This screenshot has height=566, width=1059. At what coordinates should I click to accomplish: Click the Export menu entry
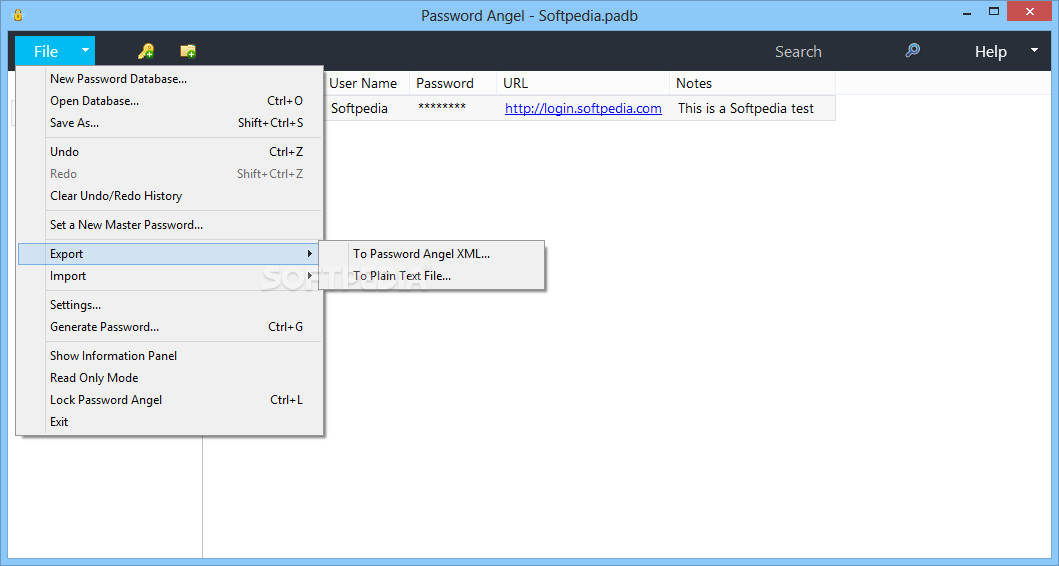(x=170, y=254)
